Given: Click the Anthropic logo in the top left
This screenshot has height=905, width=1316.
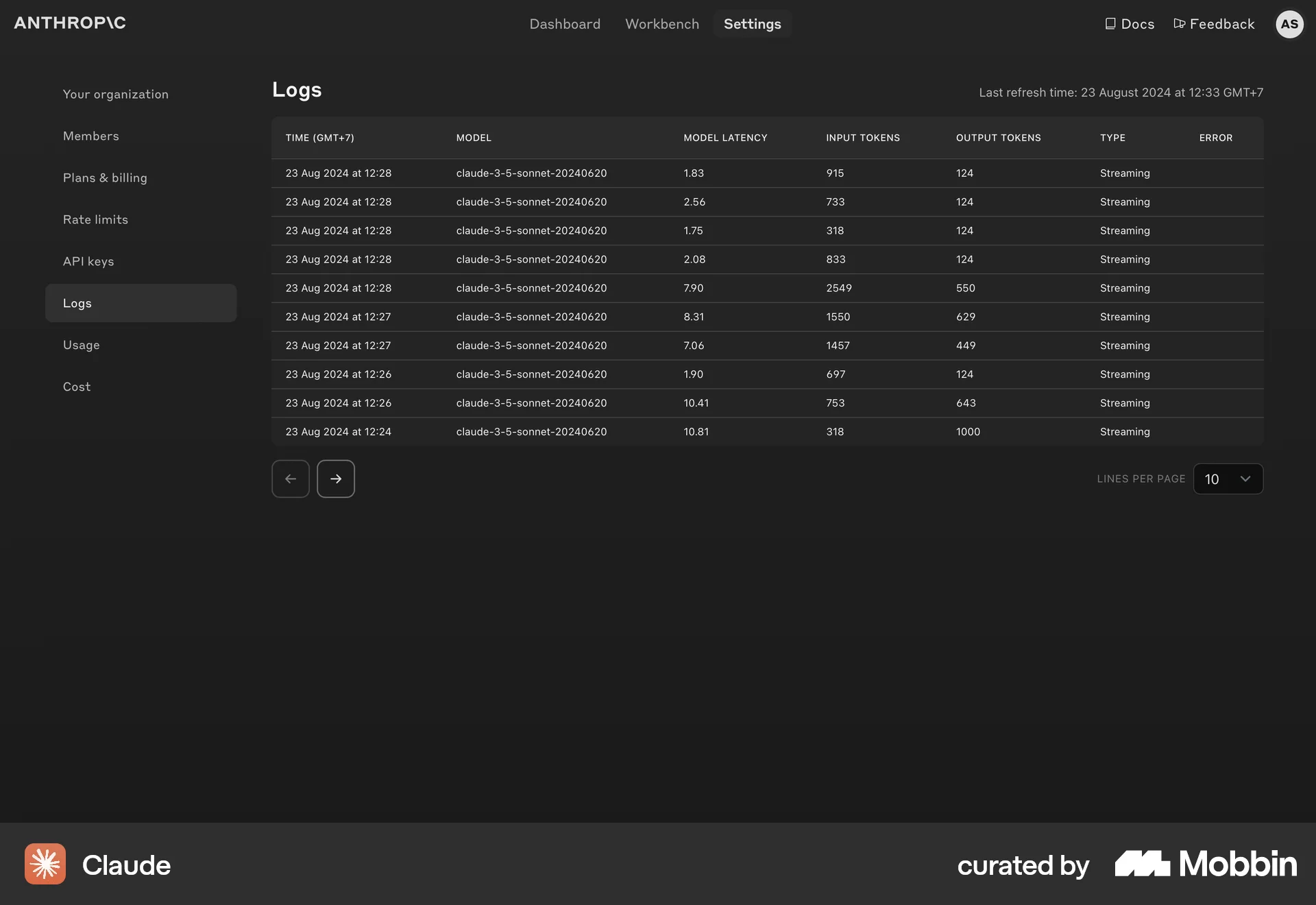Looking at the screenshot, I should [69, 23].
